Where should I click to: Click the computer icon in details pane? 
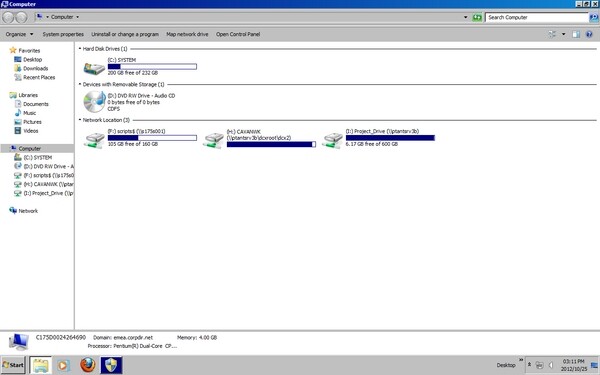click(18, 342)
